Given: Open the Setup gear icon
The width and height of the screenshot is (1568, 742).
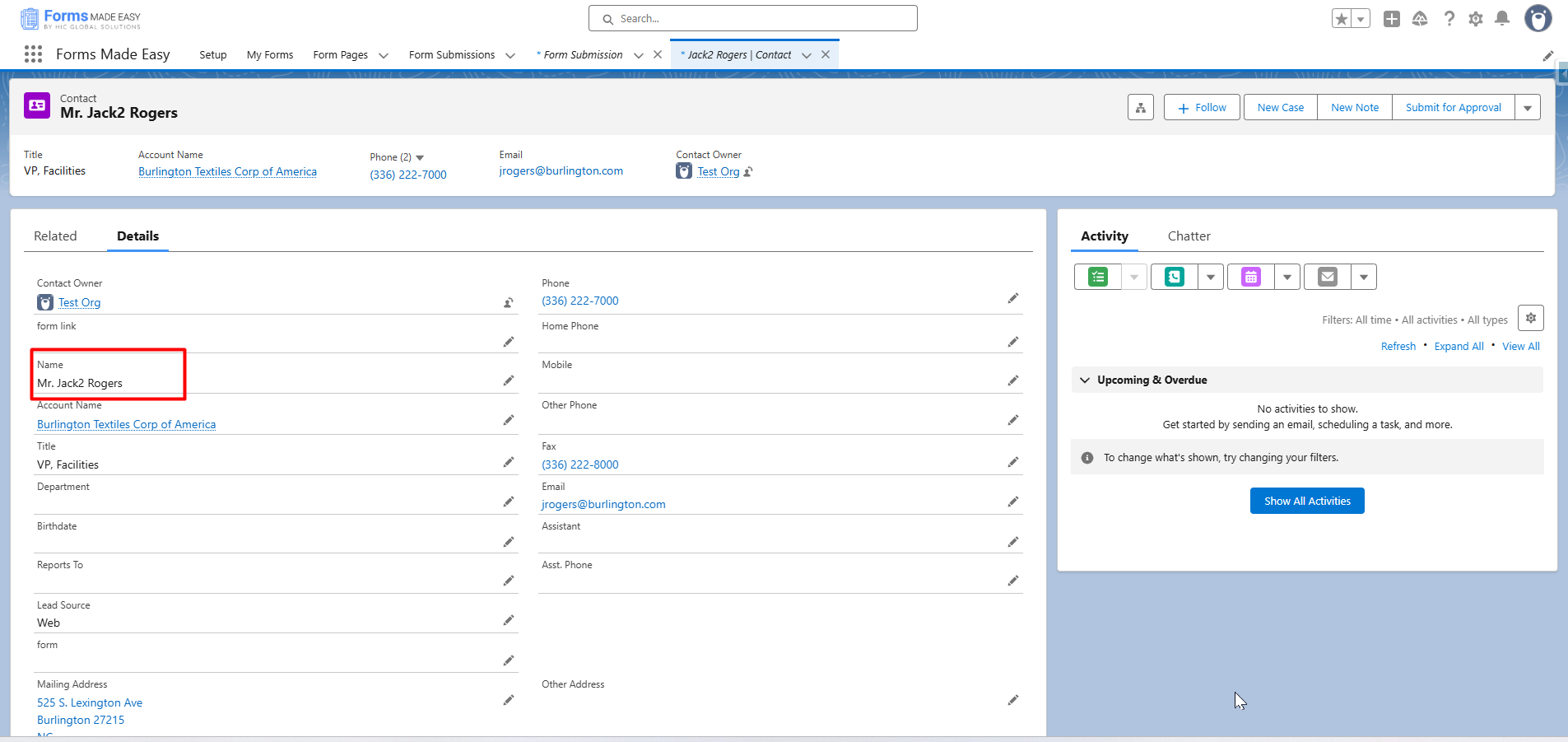Looking at the screenshot, I should 1476,19.
